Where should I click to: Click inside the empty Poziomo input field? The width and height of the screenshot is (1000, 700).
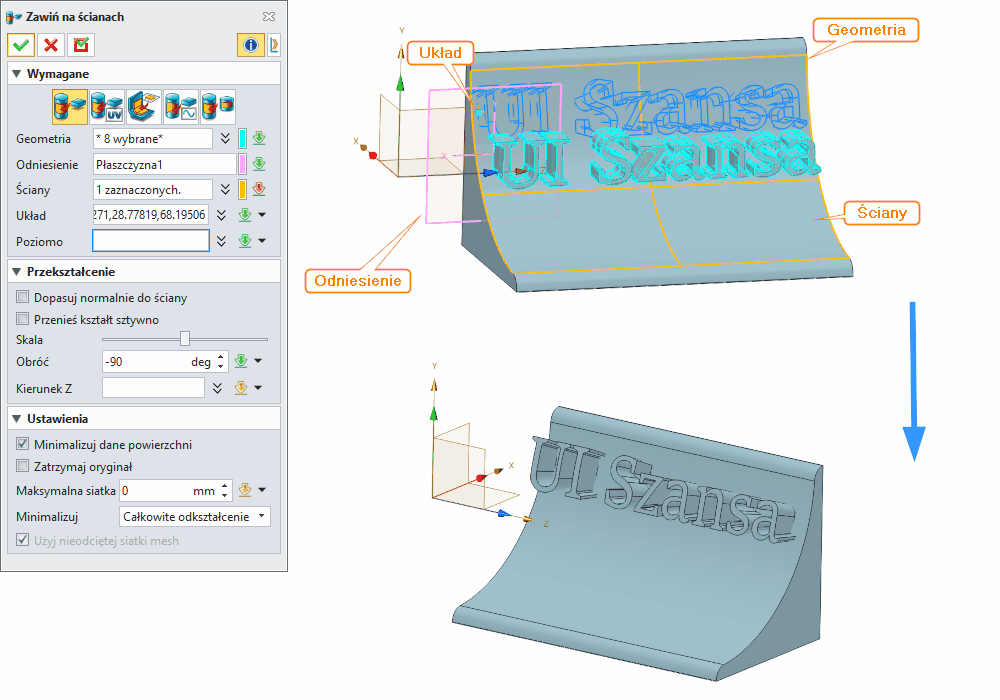pos(150,240)
